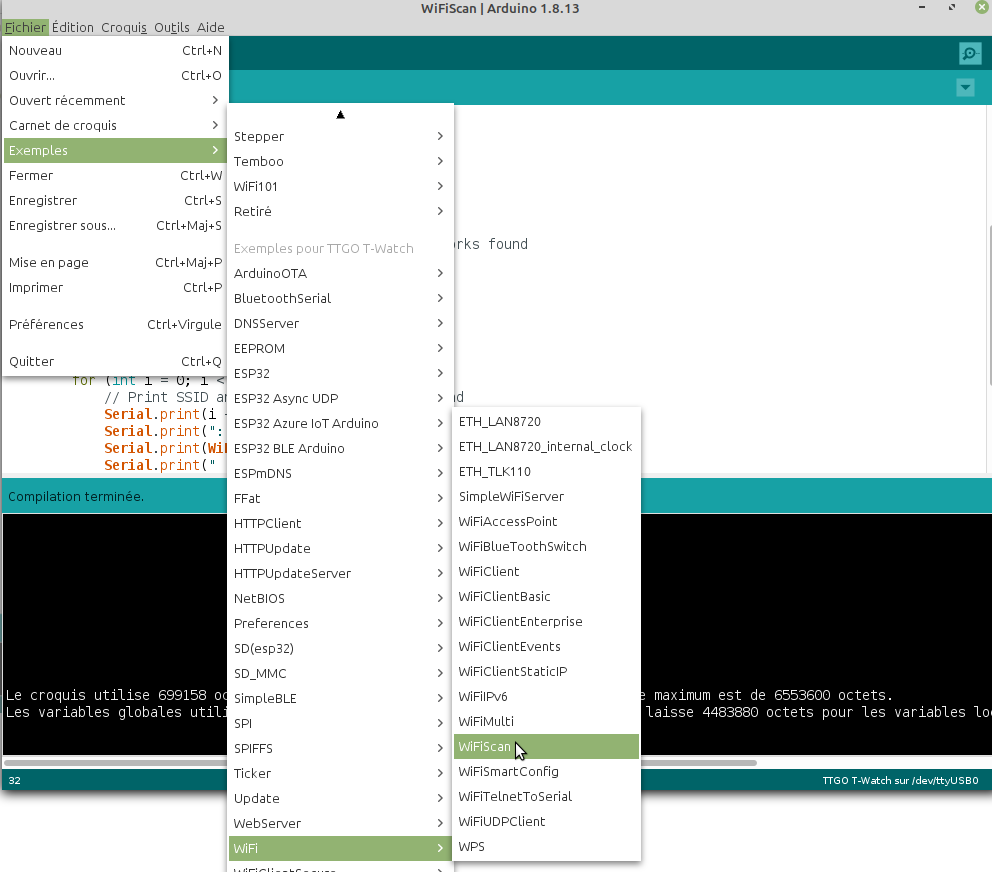This screenshot has height=872, width=992.
Task: Select Mise en page entry
Action: (x=115, y=263)
